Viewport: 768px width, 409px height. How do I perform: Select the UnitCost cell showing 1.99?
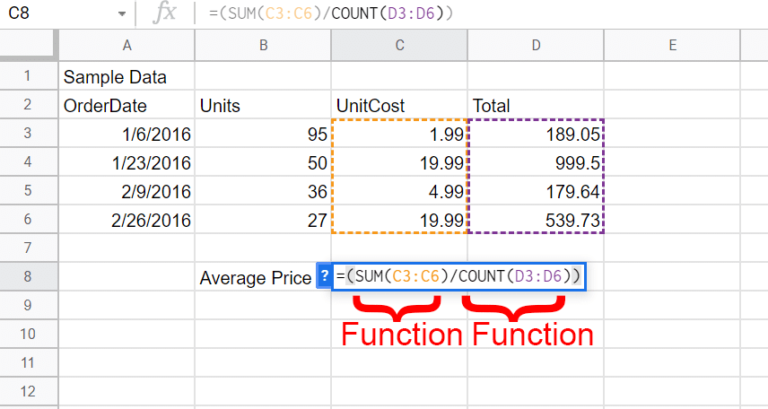[x=400, y=133]
